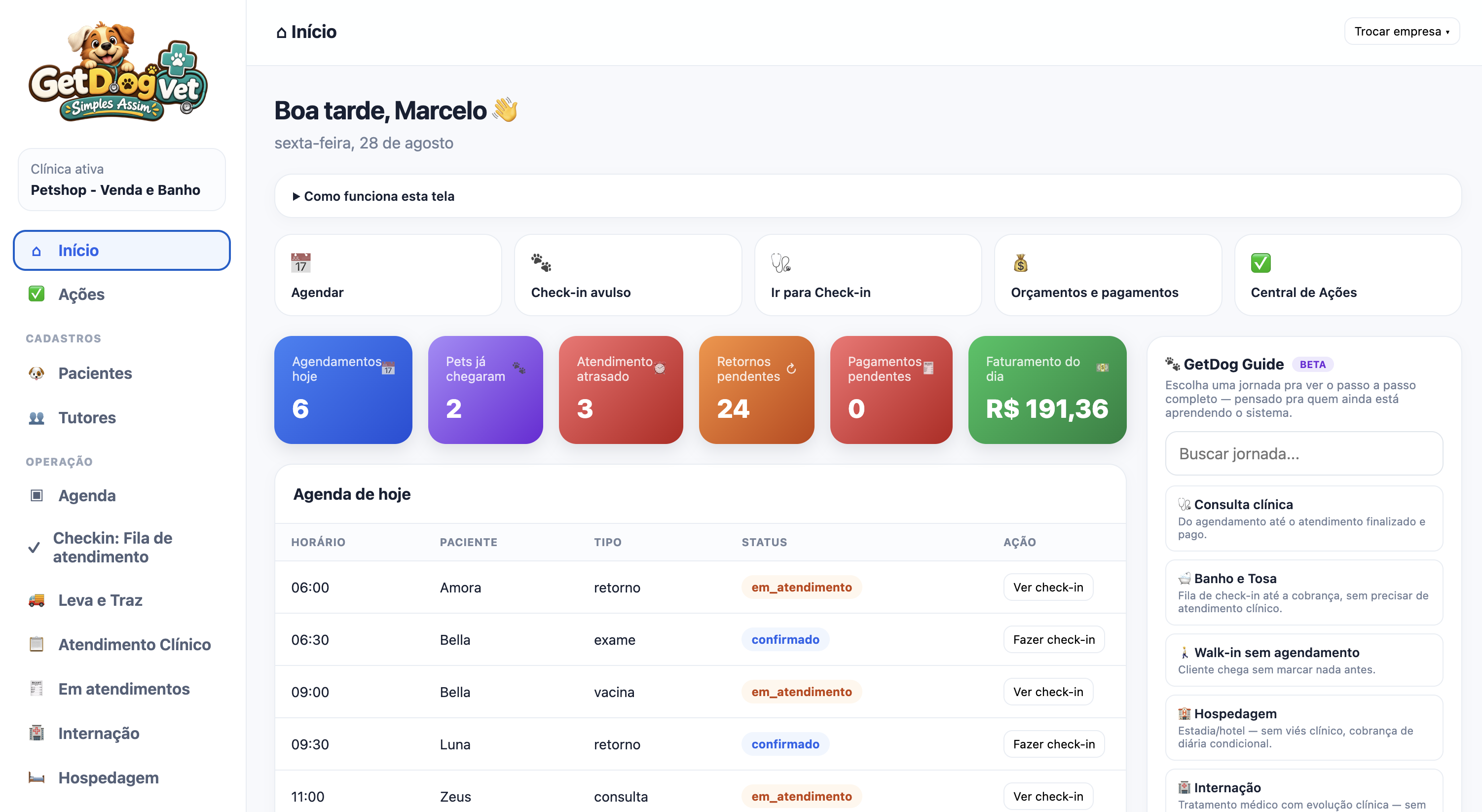Click the Clínica ativa Petshop box
Screen dimensions: 1482x812
click(x=122, y=180)
